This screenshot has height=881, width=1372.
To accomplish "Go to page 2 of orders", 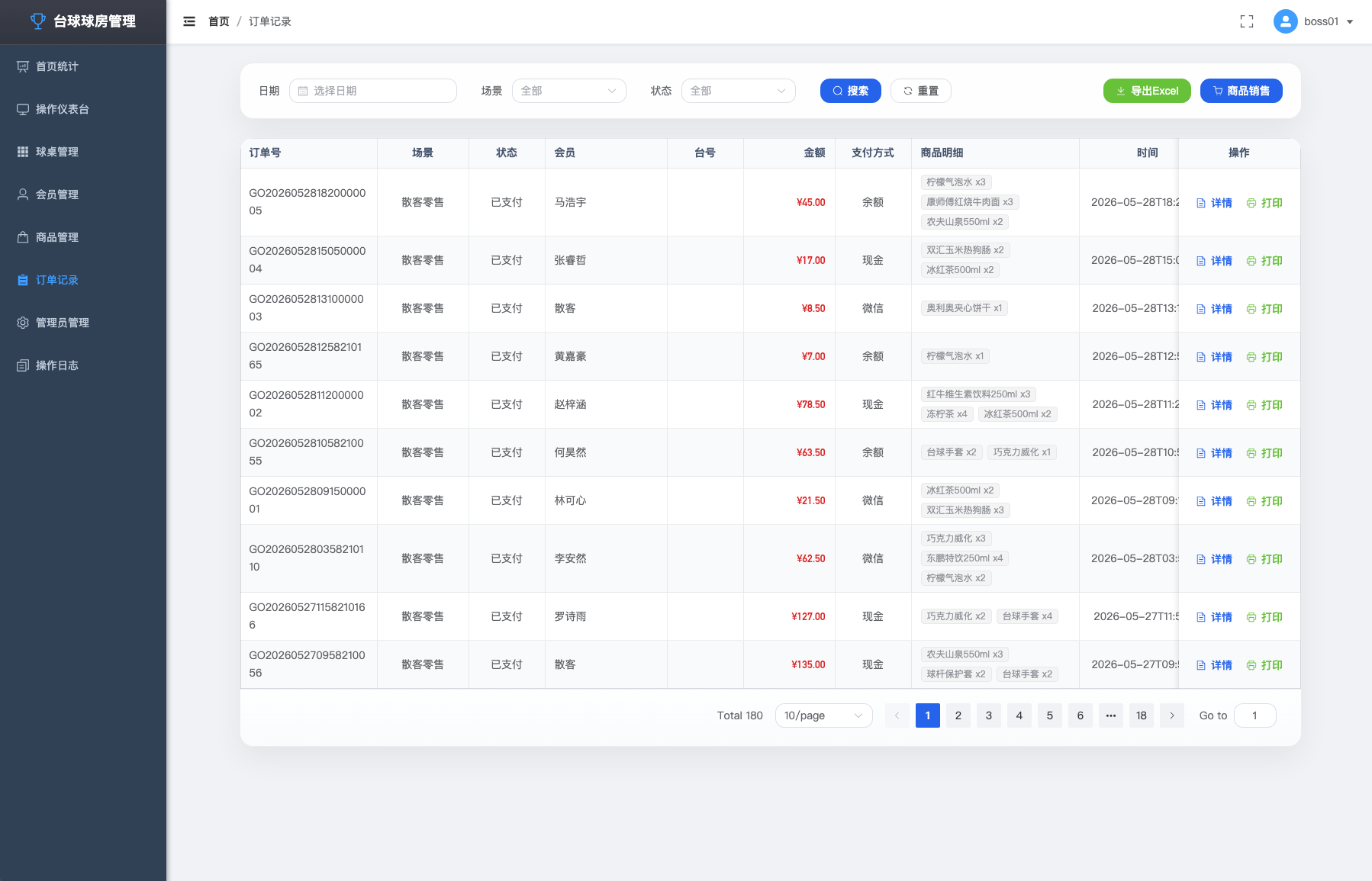I will (x=958, y=715).
